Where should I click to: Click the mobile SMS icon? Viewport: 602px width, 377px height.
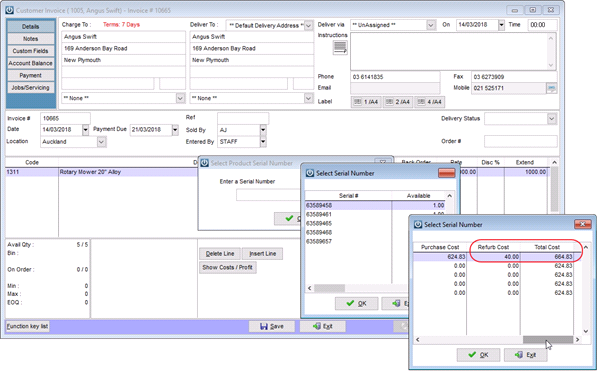point(551,88)
